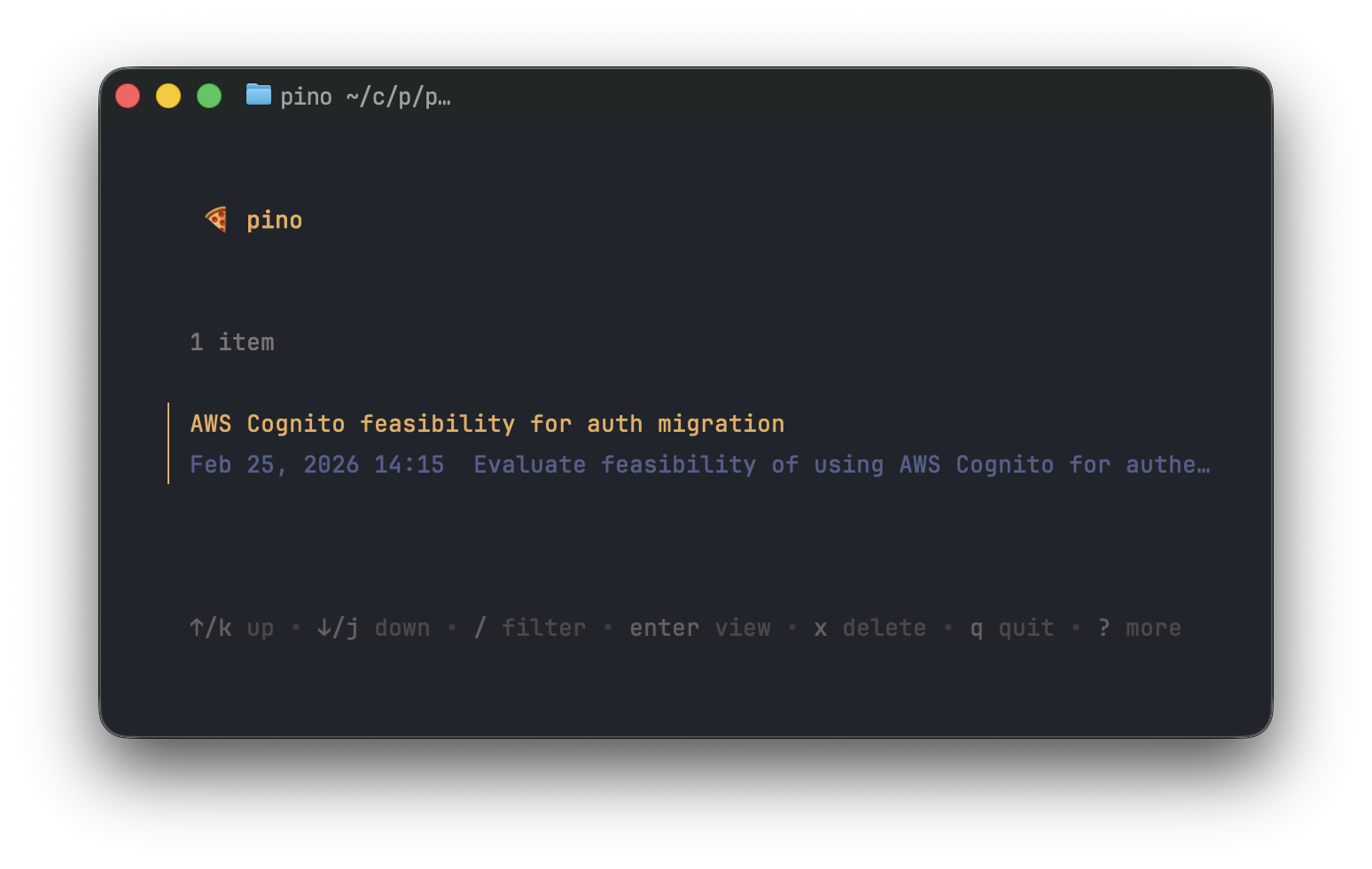Screen dimensions: 1372x869
Task: Click the '/ filter' shortcut hint
Action: point(530,628)
